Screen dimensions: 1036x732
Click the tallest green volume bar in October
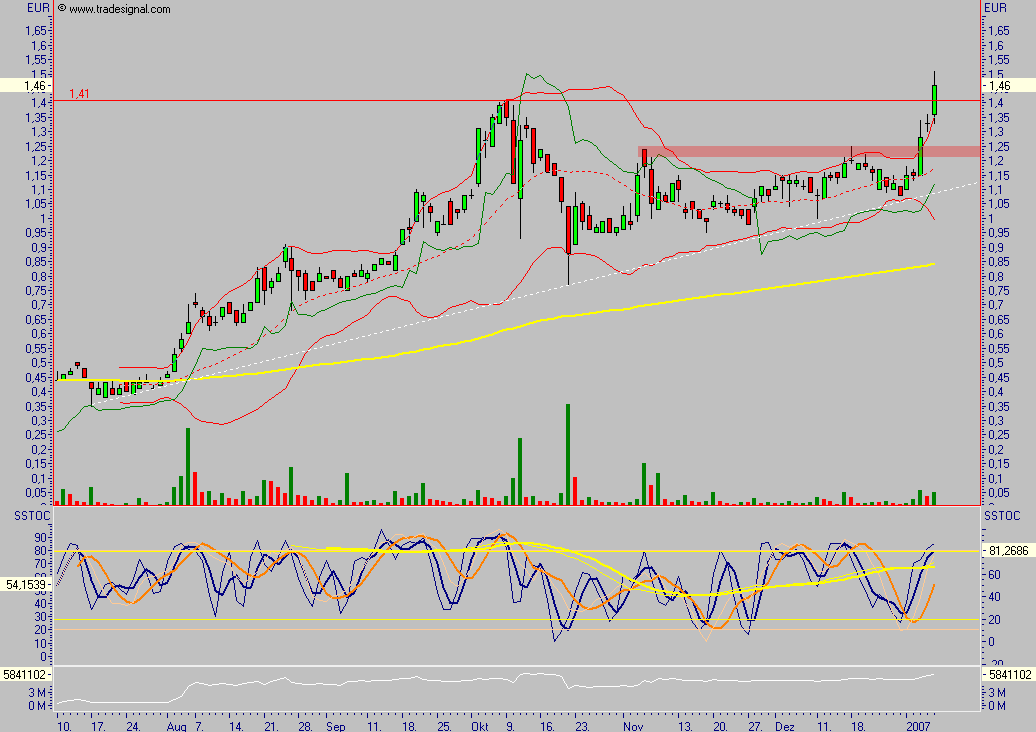(568, 455)
